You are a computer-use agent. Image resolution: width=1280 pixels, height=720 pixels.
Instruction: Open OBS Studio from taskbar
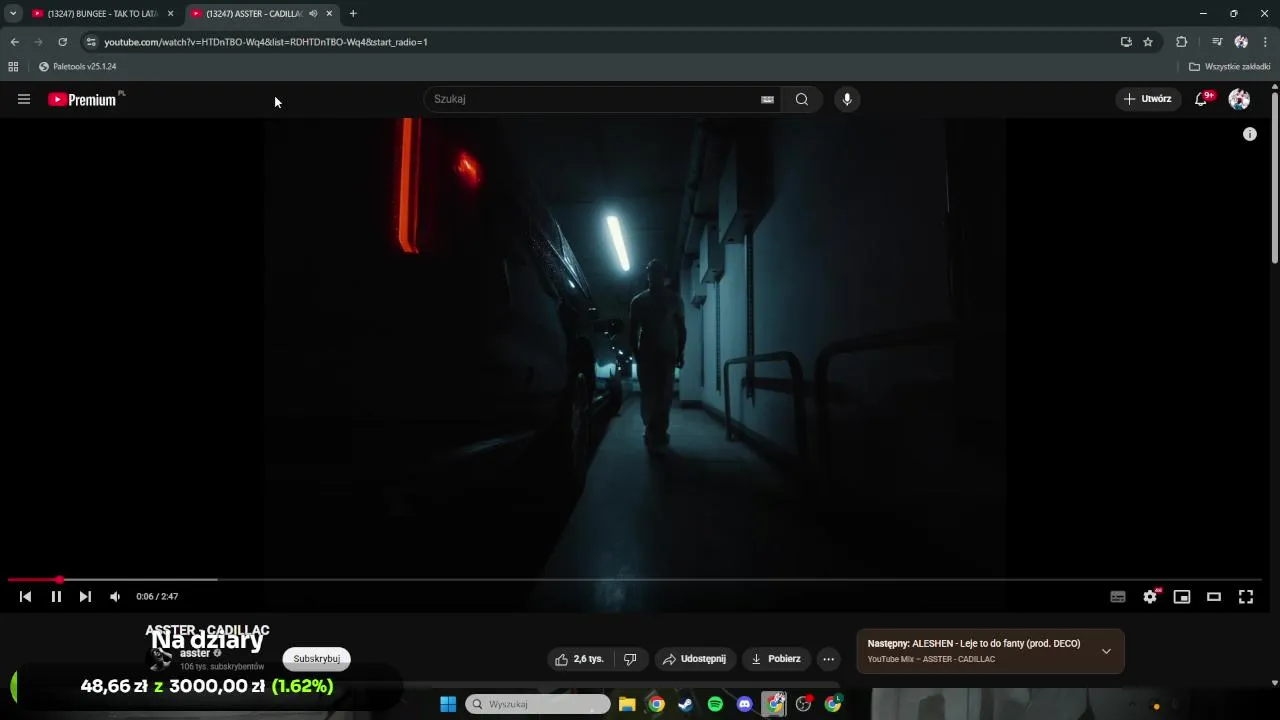[x=803, y=704]
